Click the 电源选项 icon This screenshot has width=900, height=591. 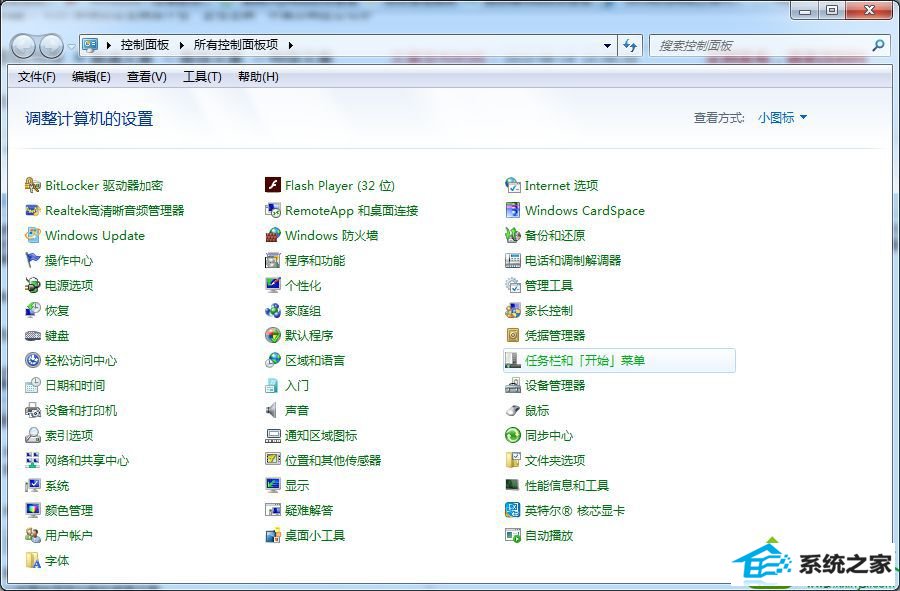33,285
